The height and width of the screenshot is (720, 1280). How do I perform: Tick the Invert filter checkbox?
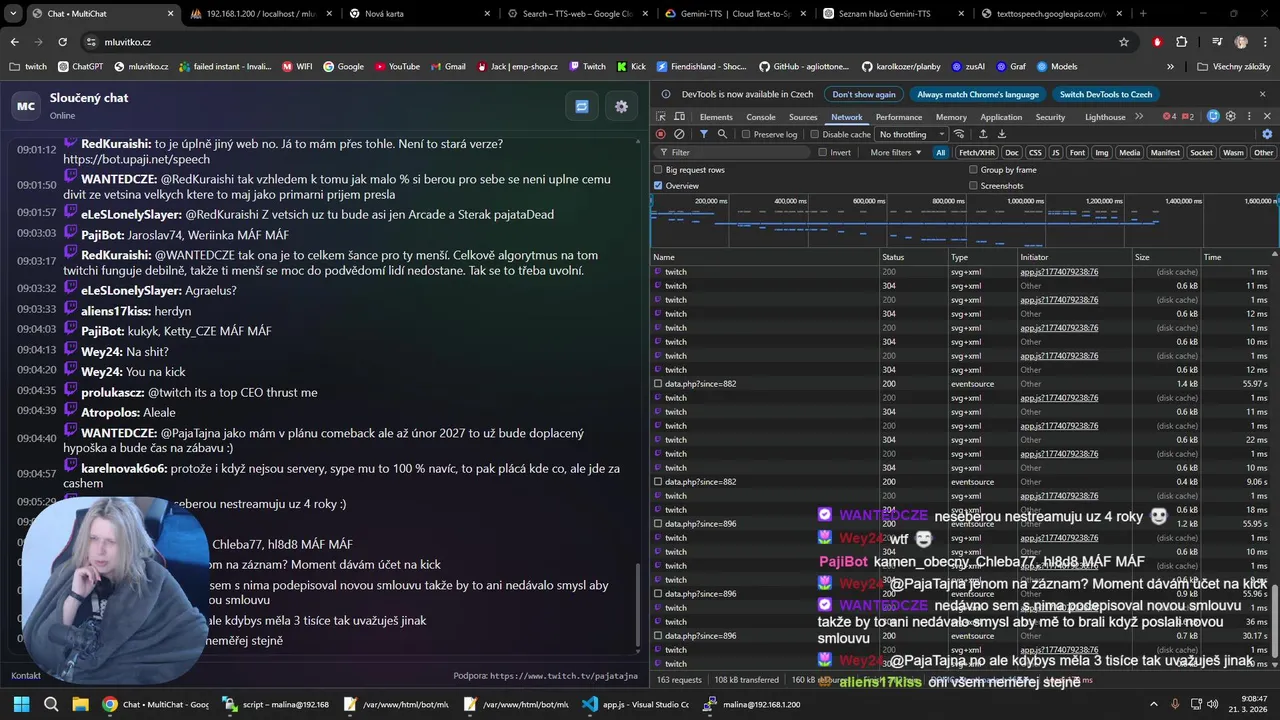point(822,153)
